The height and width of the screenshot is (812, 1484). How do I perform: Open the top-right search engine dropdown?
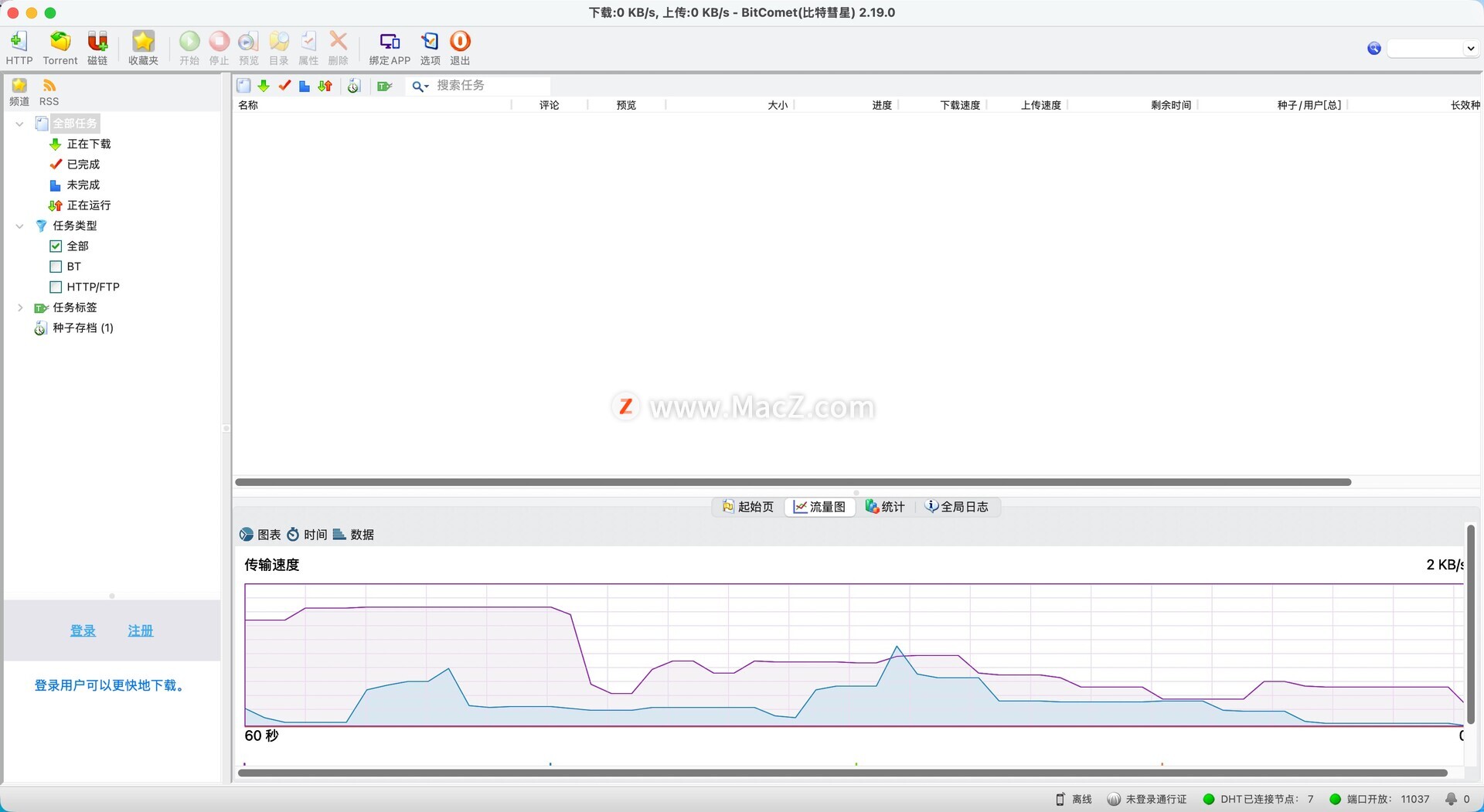tap(1470, 49)
